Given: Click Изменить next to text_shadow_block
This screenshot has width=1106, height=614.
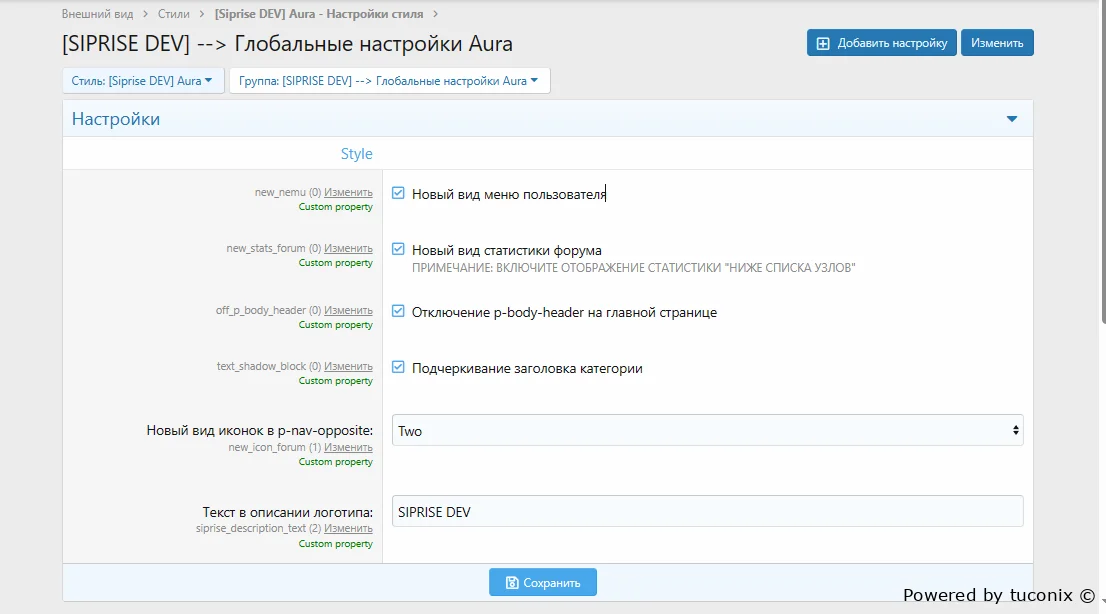Looking at the screenshot, I should click(348, 366).
